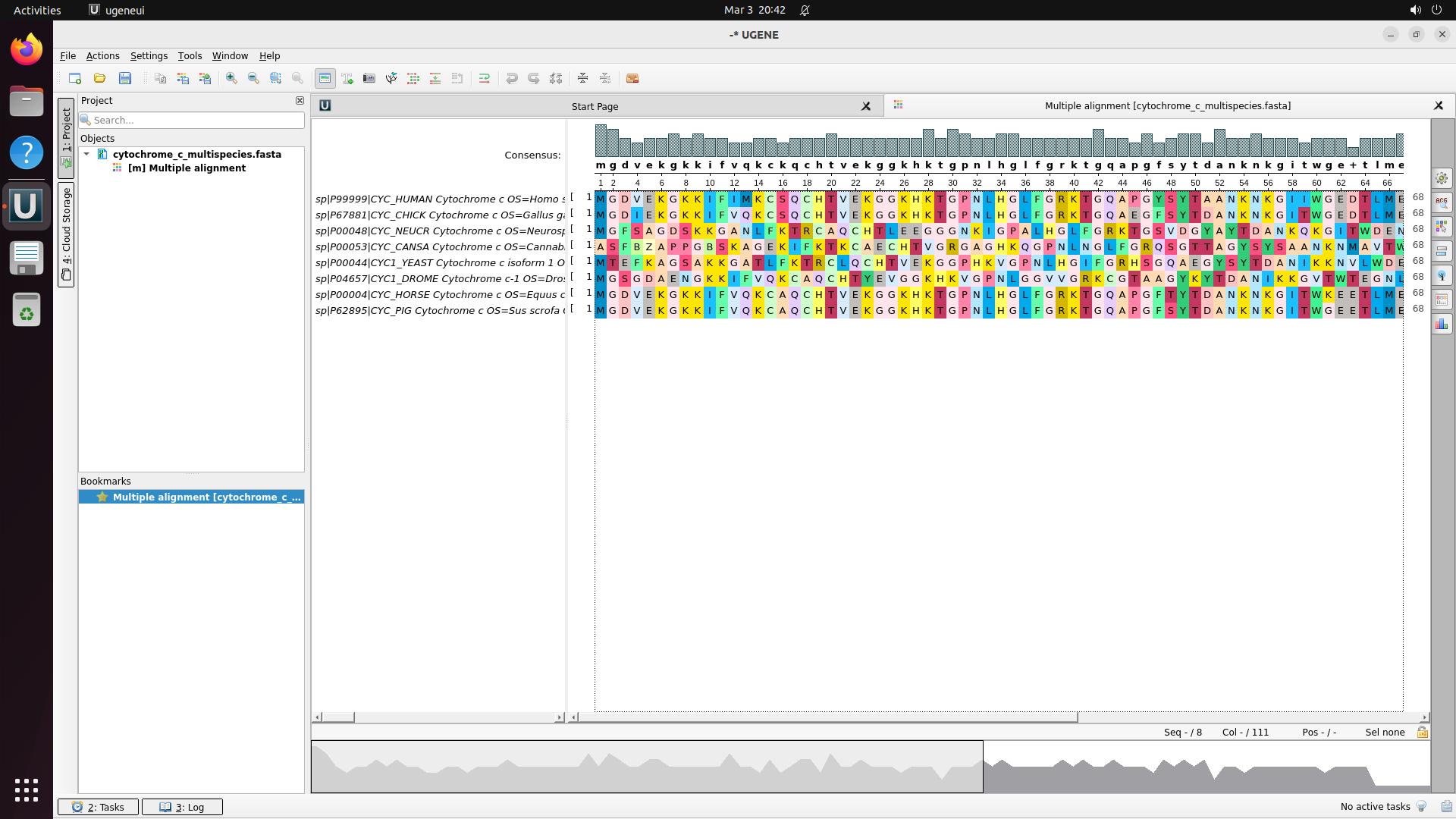Image resolution: width=1456 pixels, height=819 pixels.
Task: Open the highlighting side tab icon
Action: pos(1442,227)
